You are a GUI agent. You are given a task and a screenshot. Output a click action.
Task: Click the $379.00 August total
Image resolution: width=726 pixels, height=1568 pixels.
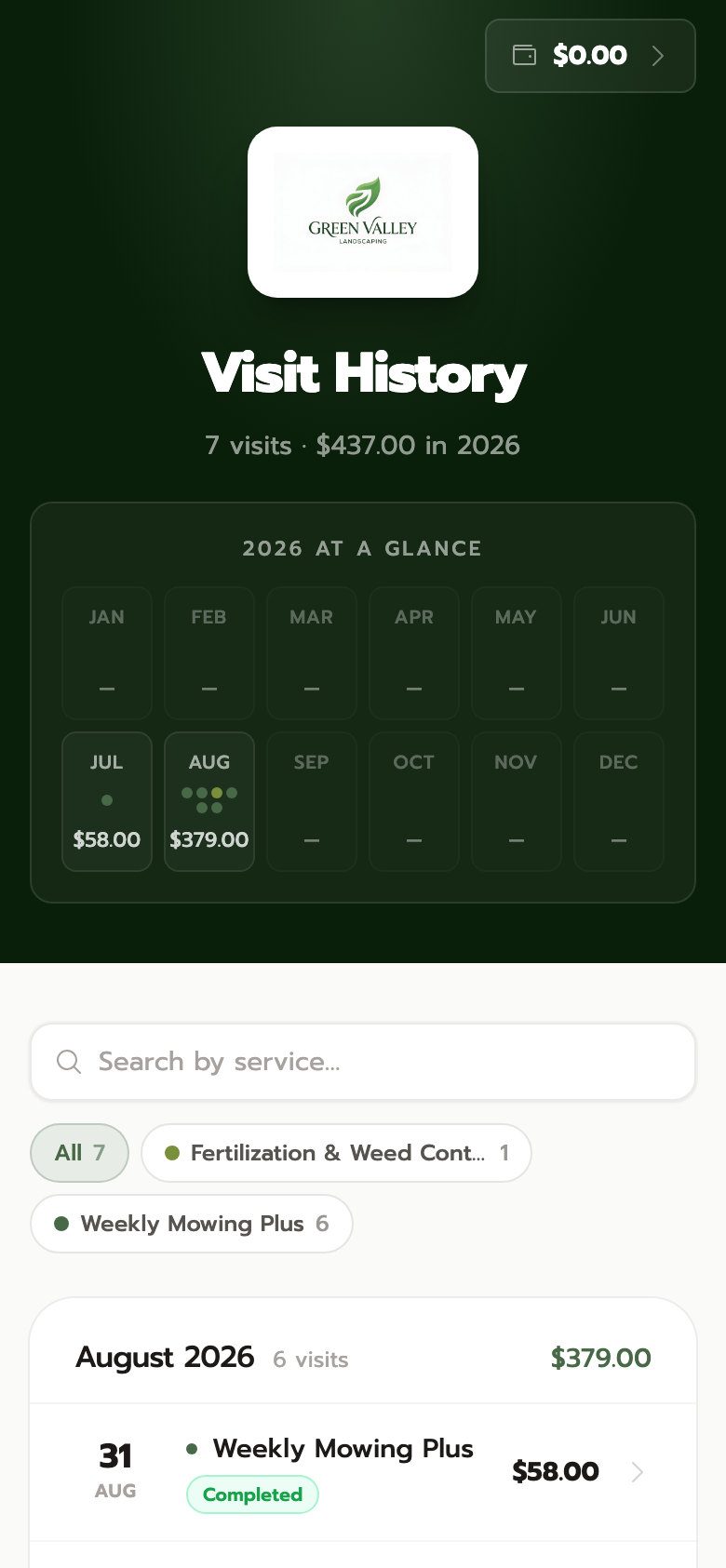[600, 1358]
